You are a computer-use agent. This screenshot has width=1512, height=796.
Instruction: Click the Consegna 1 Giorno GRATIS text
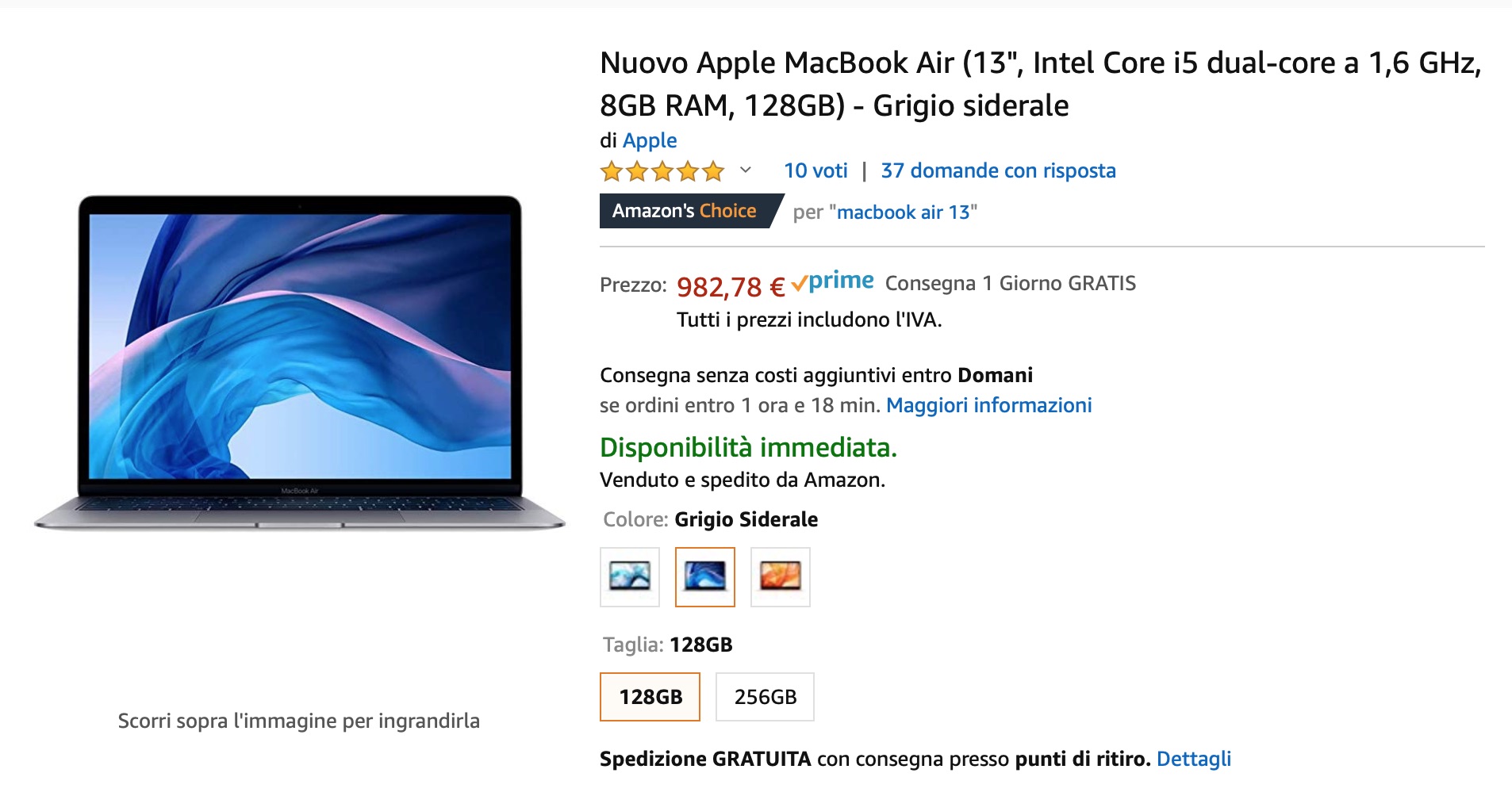click(x=1010, y=283)
